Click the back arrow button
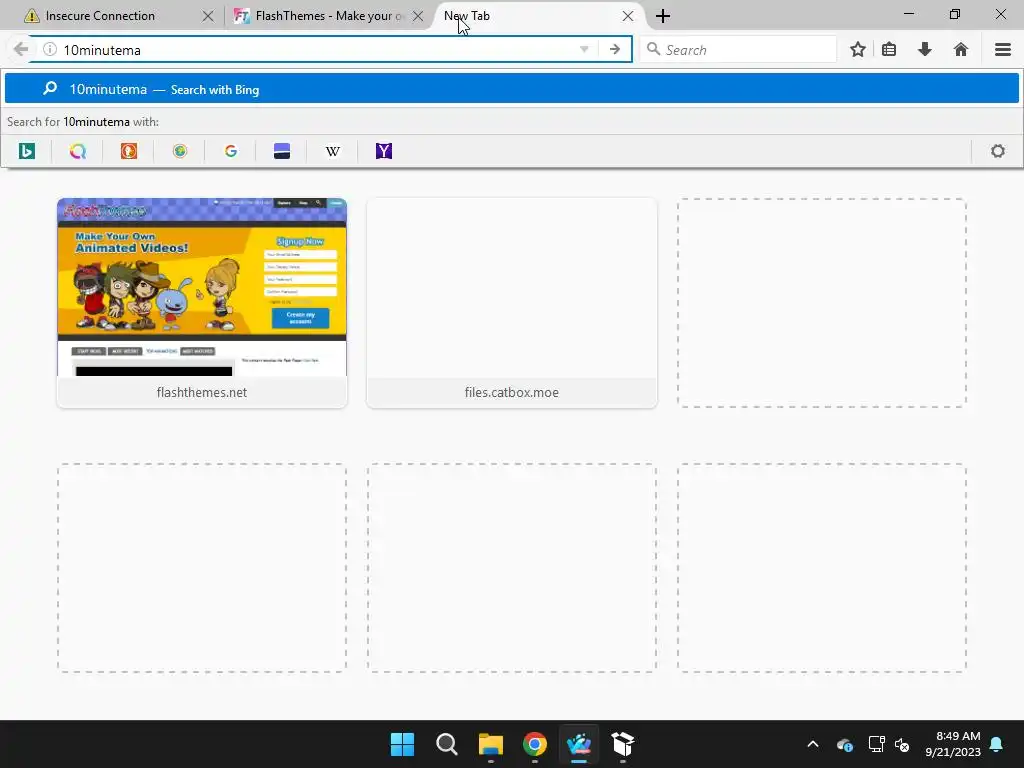Screen dimensions: 1024x768 pos(20,50)
